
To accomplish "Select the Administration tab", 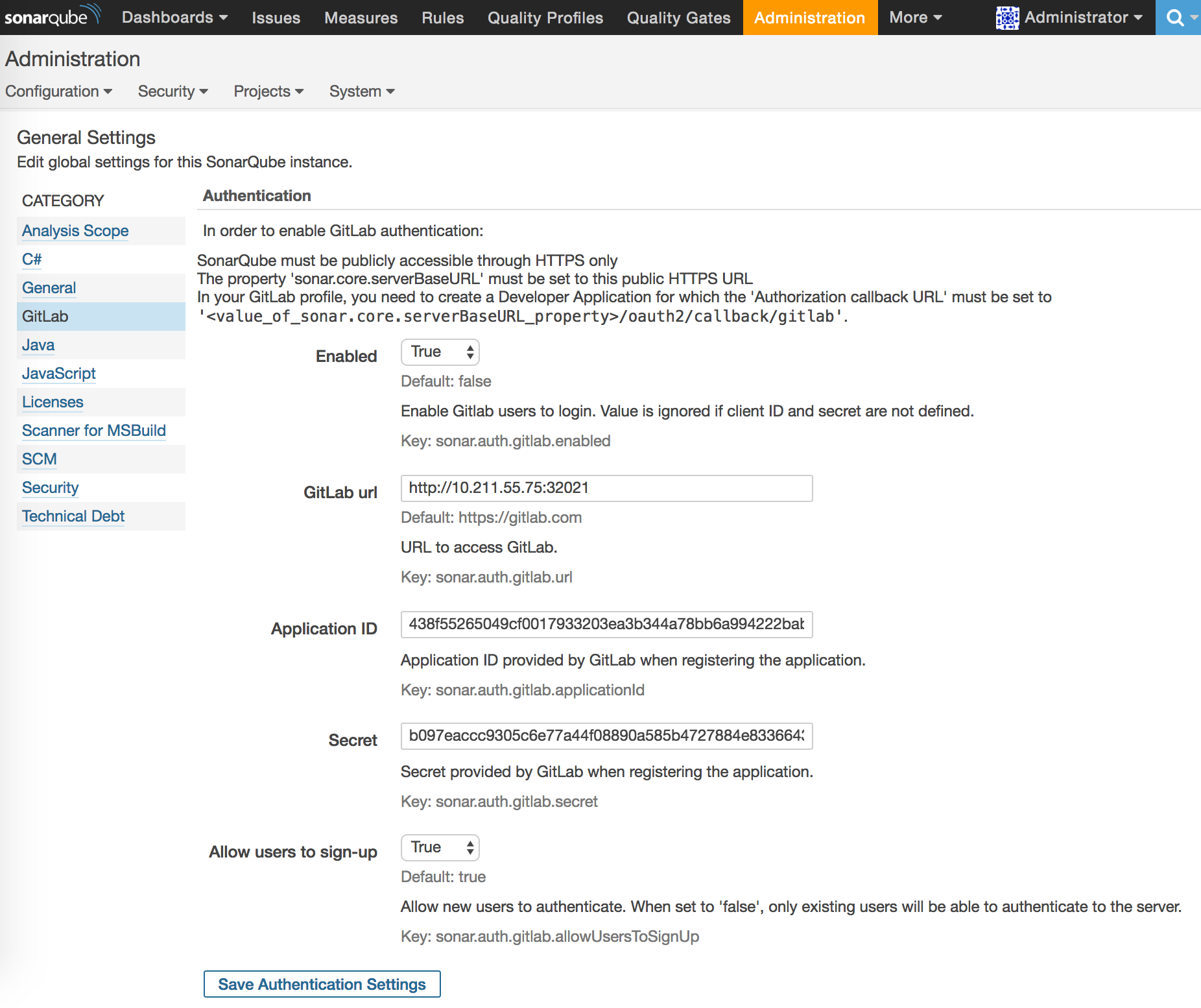I will tap(810, 18).
